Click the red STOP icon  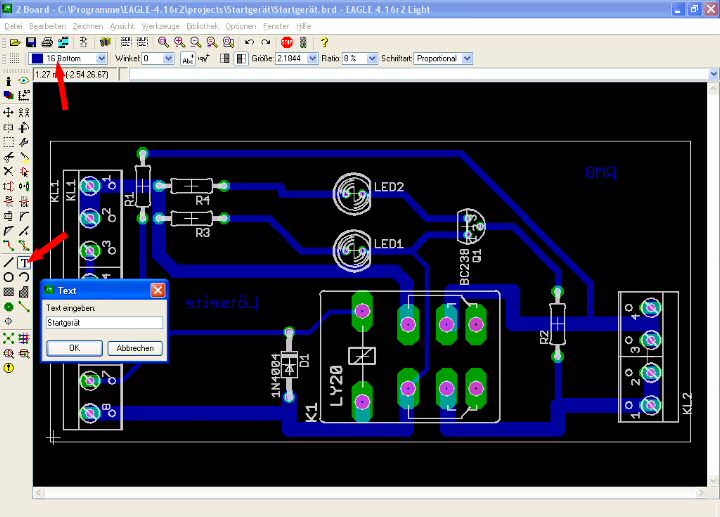click(287, 42)
